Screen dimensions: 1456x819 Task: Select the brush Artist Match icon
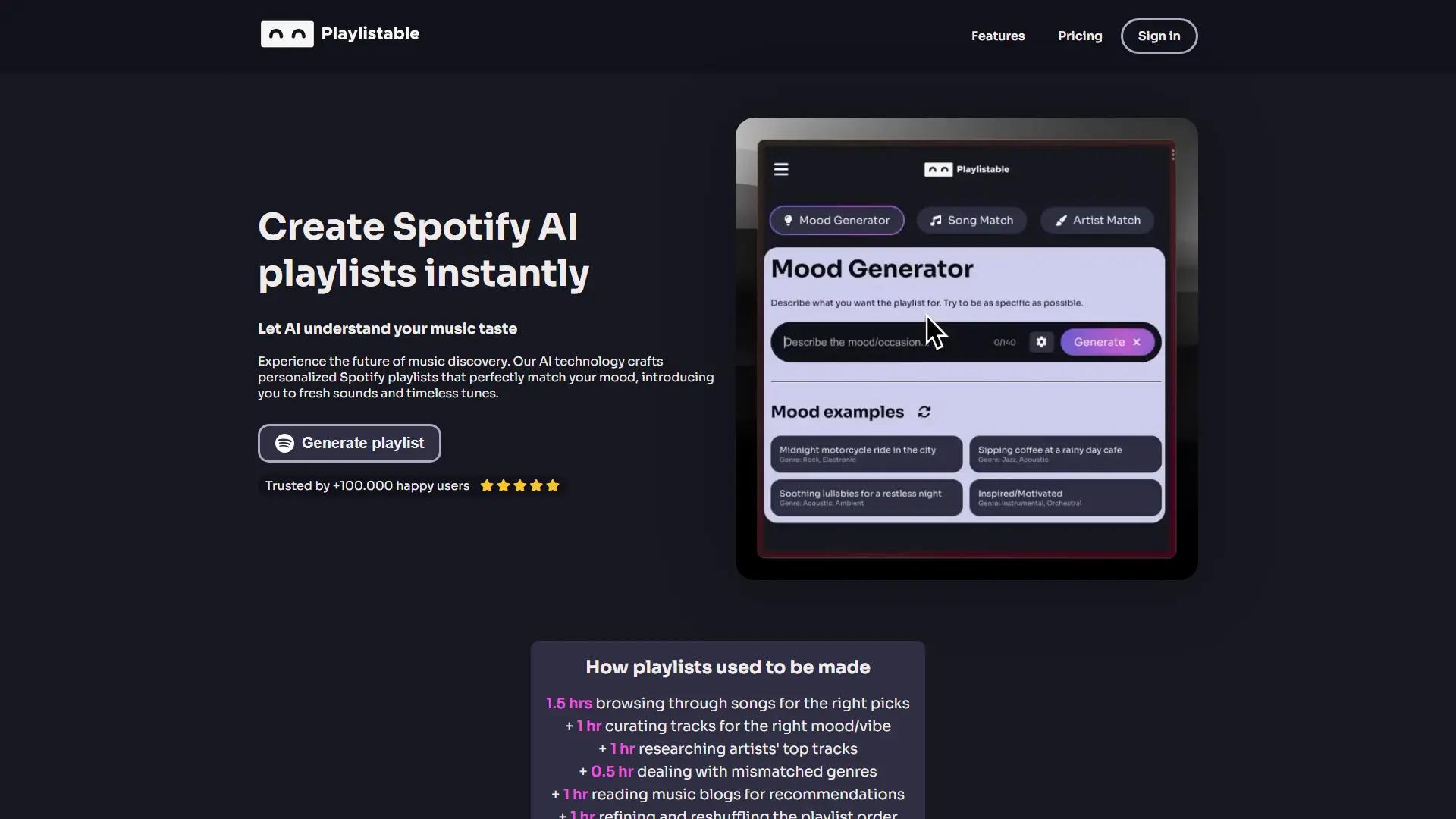click(1061, 220)
